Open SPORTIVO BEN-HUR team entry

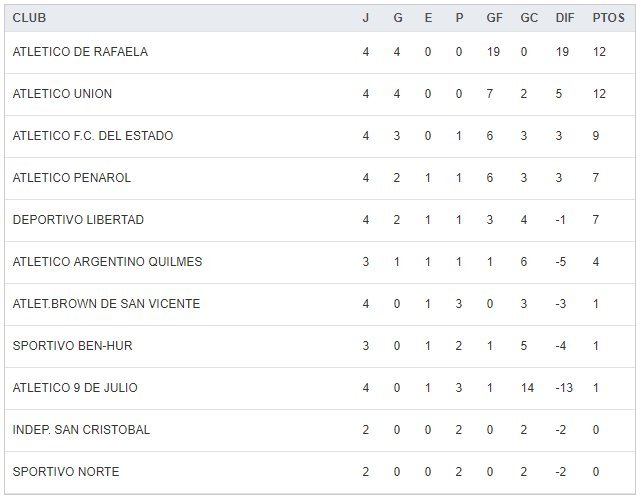pos(72,346)
